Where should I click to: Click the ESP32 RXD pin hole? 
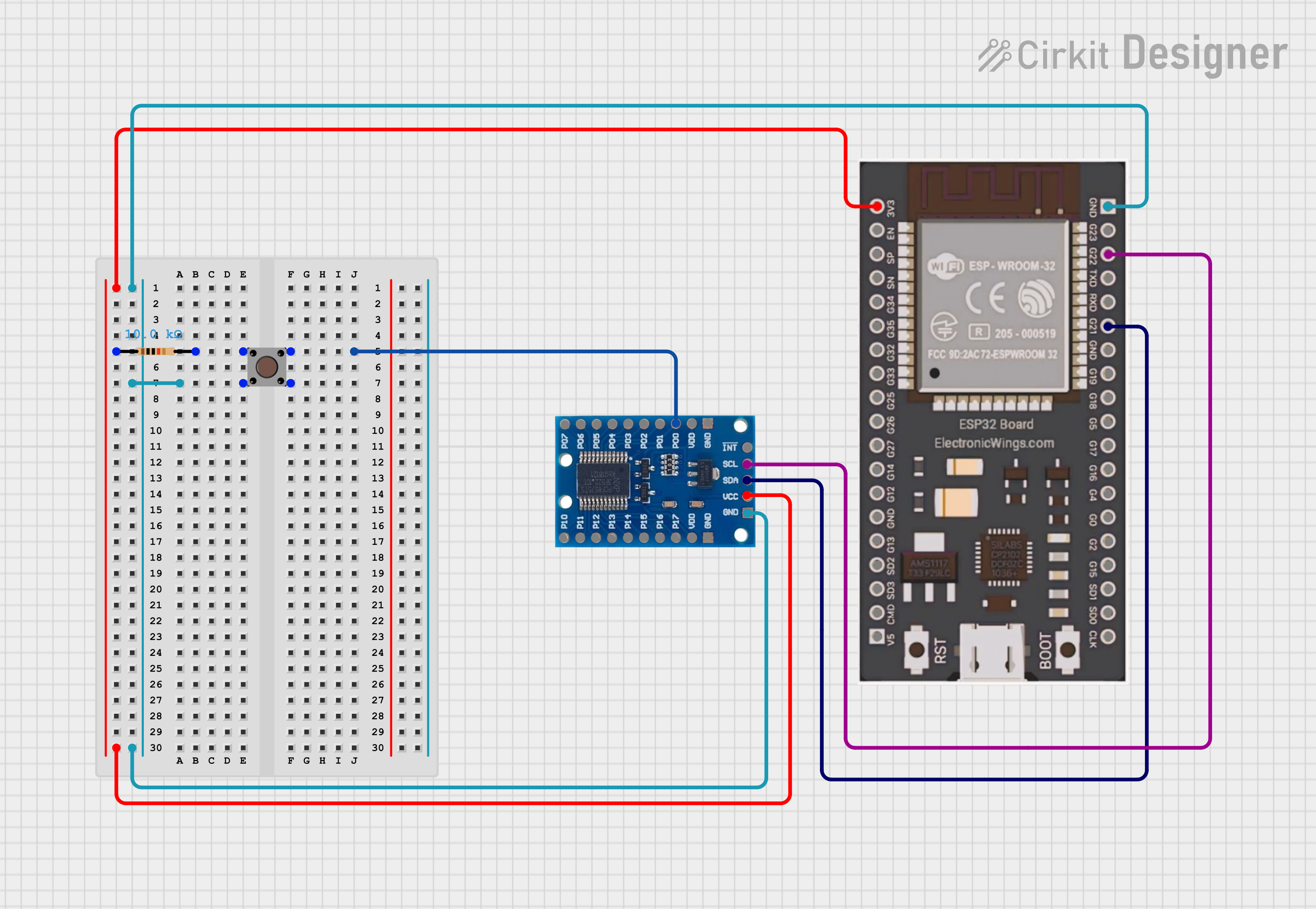click(1108, 302)
